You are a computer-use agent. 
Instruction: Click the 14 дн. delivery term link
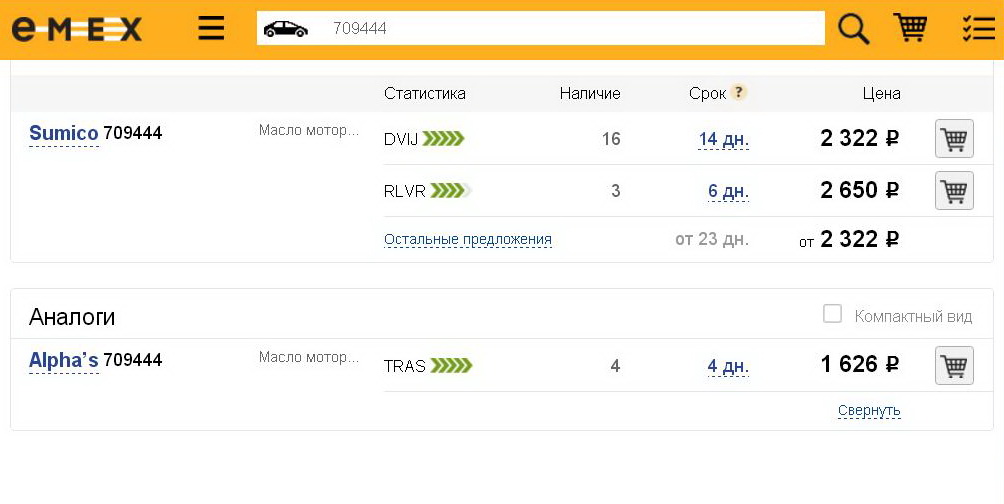click(x=724, y=139)
